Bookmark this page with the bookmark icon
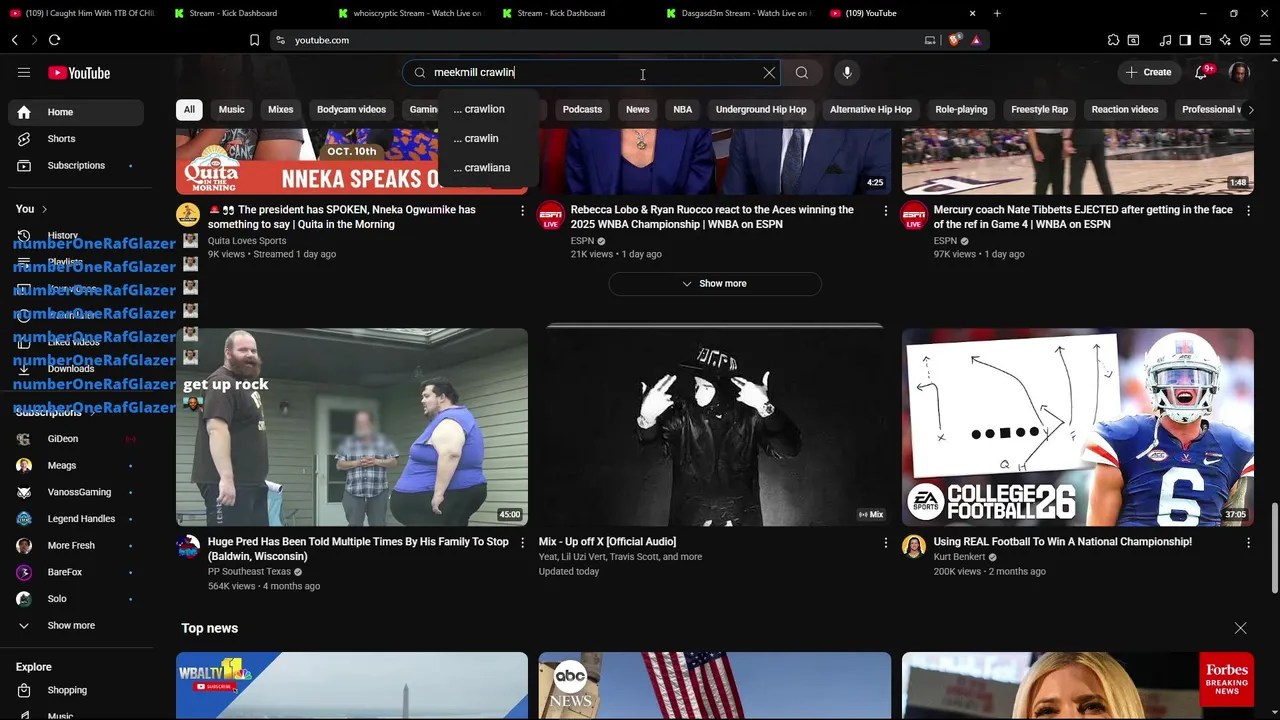 coord(254,40)
